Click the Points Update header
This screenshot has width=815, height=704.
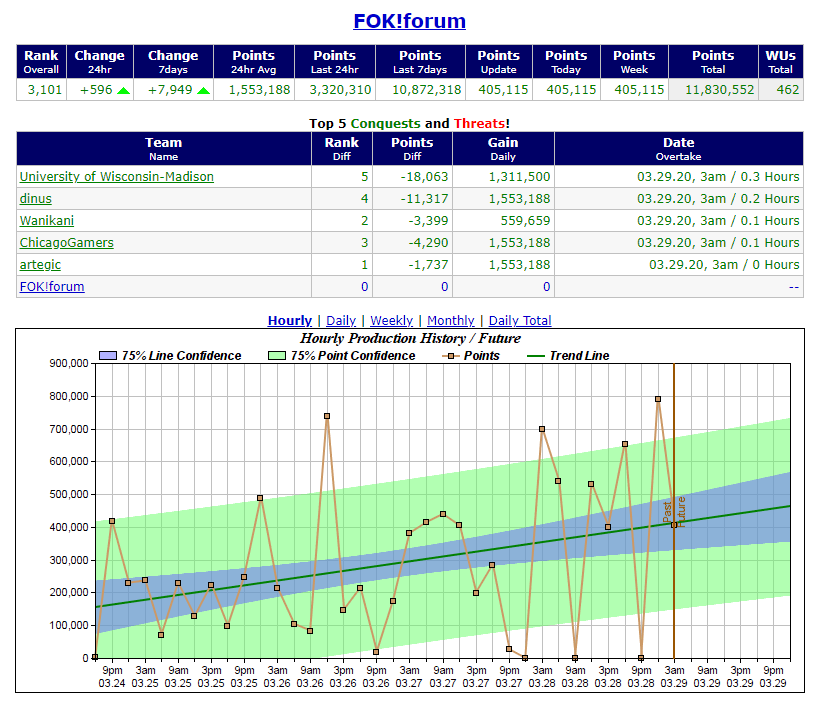click(498, 62)
